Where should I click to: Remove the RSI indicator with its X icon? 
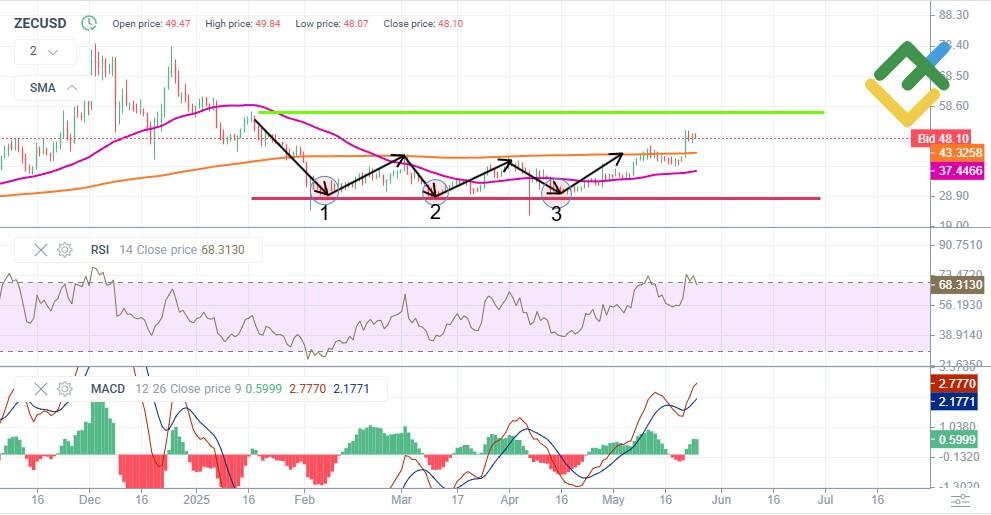pos(41,250)
